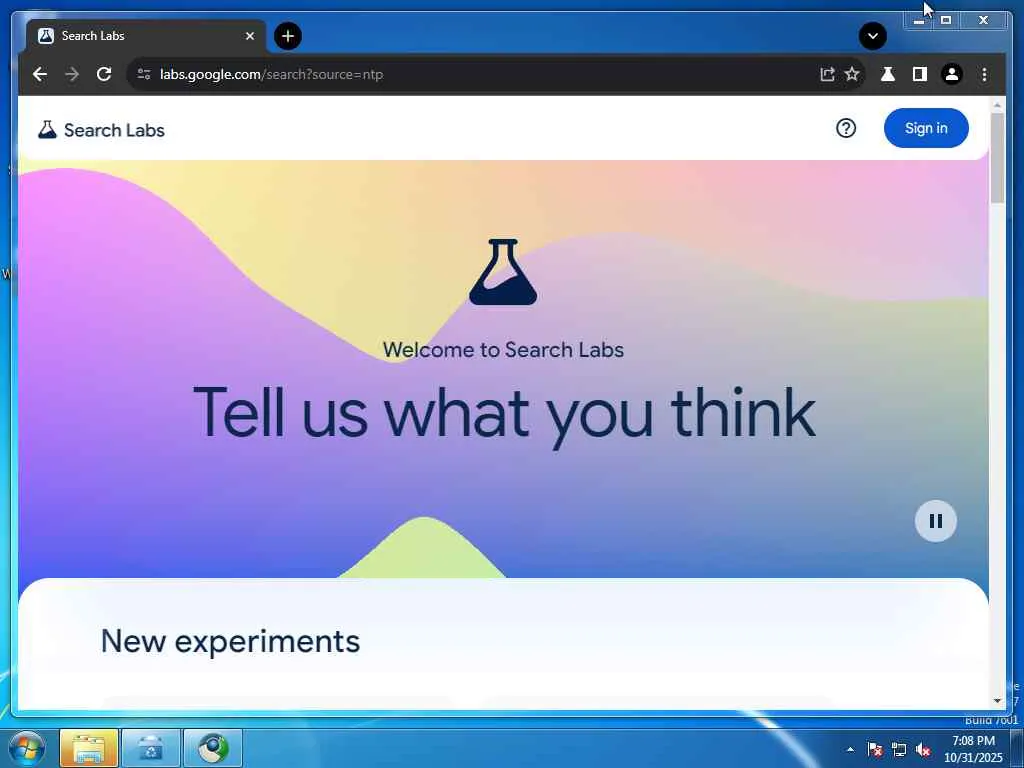The image size is (1024, 768).
Task: Expand the tab search dropdown
Action: coord(872,36)
